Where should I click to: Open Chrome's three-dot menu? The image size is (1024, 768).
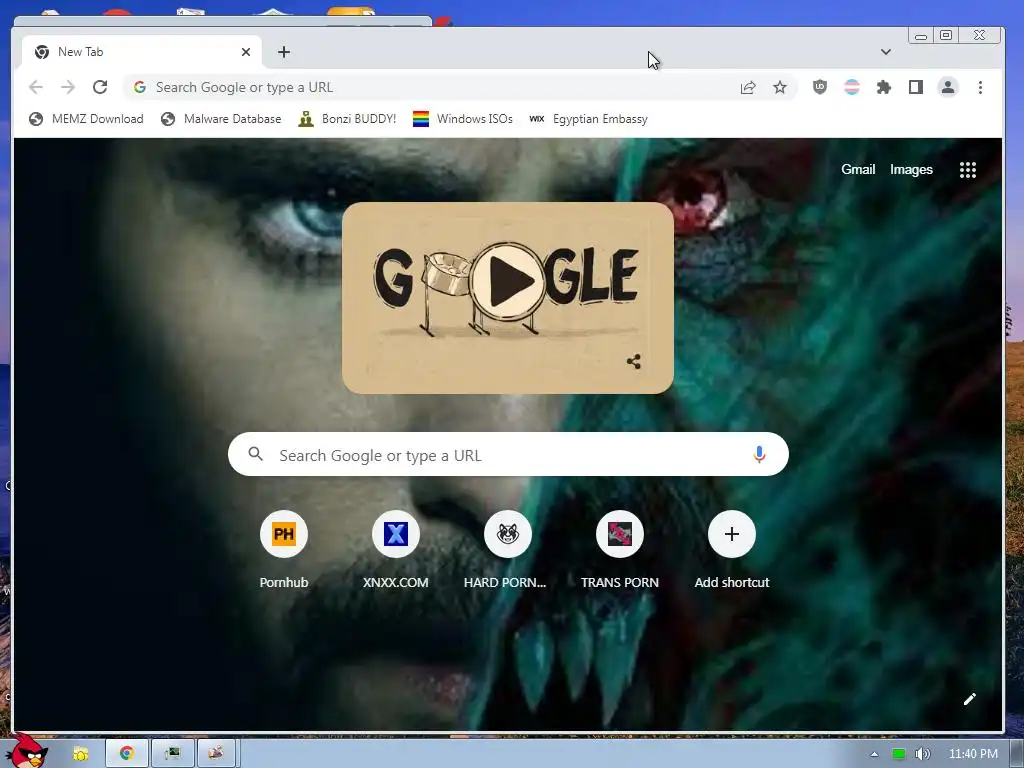click(980, 87)
